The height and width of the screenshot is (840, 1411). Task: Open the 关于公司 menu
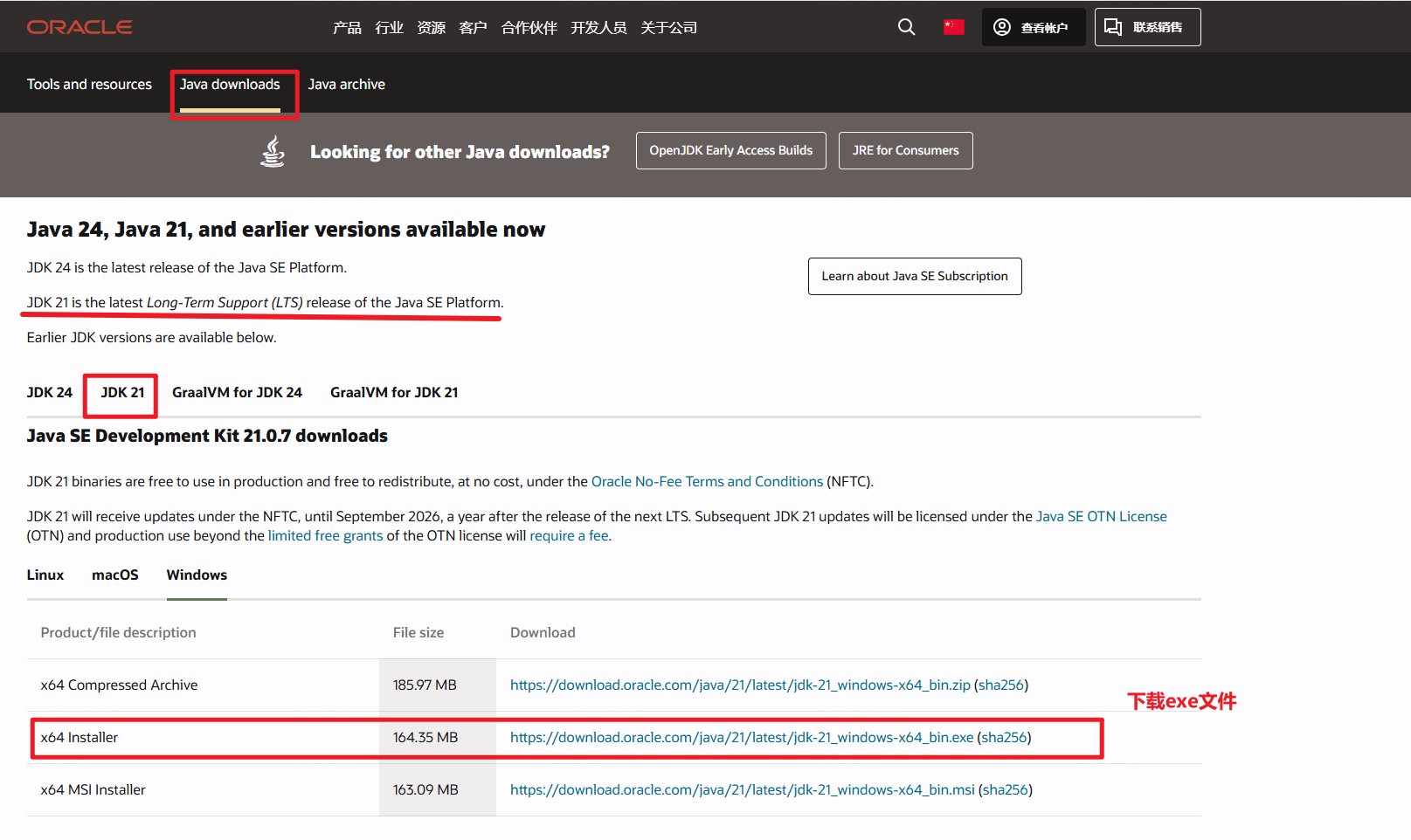point(668,28)
